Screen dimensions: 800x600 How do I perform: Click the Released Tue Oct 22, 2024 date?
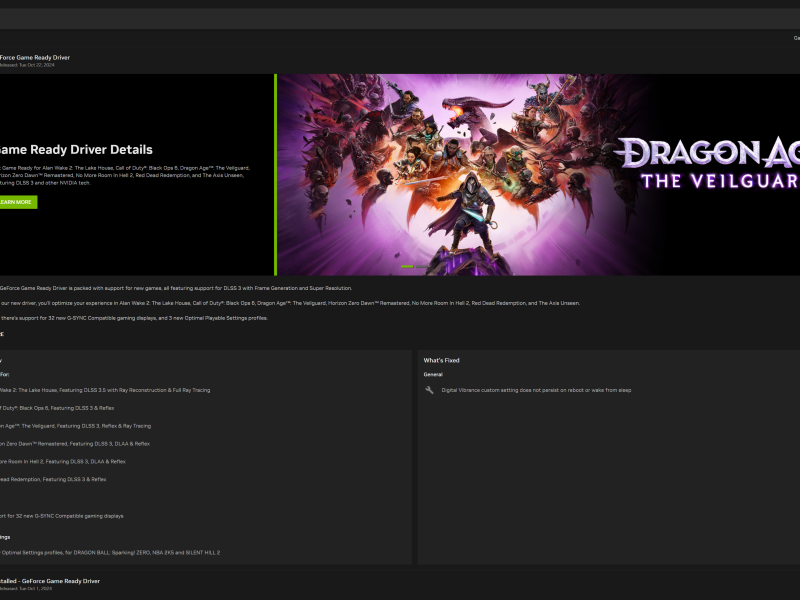pyautogui.click(x=27, y=65)
